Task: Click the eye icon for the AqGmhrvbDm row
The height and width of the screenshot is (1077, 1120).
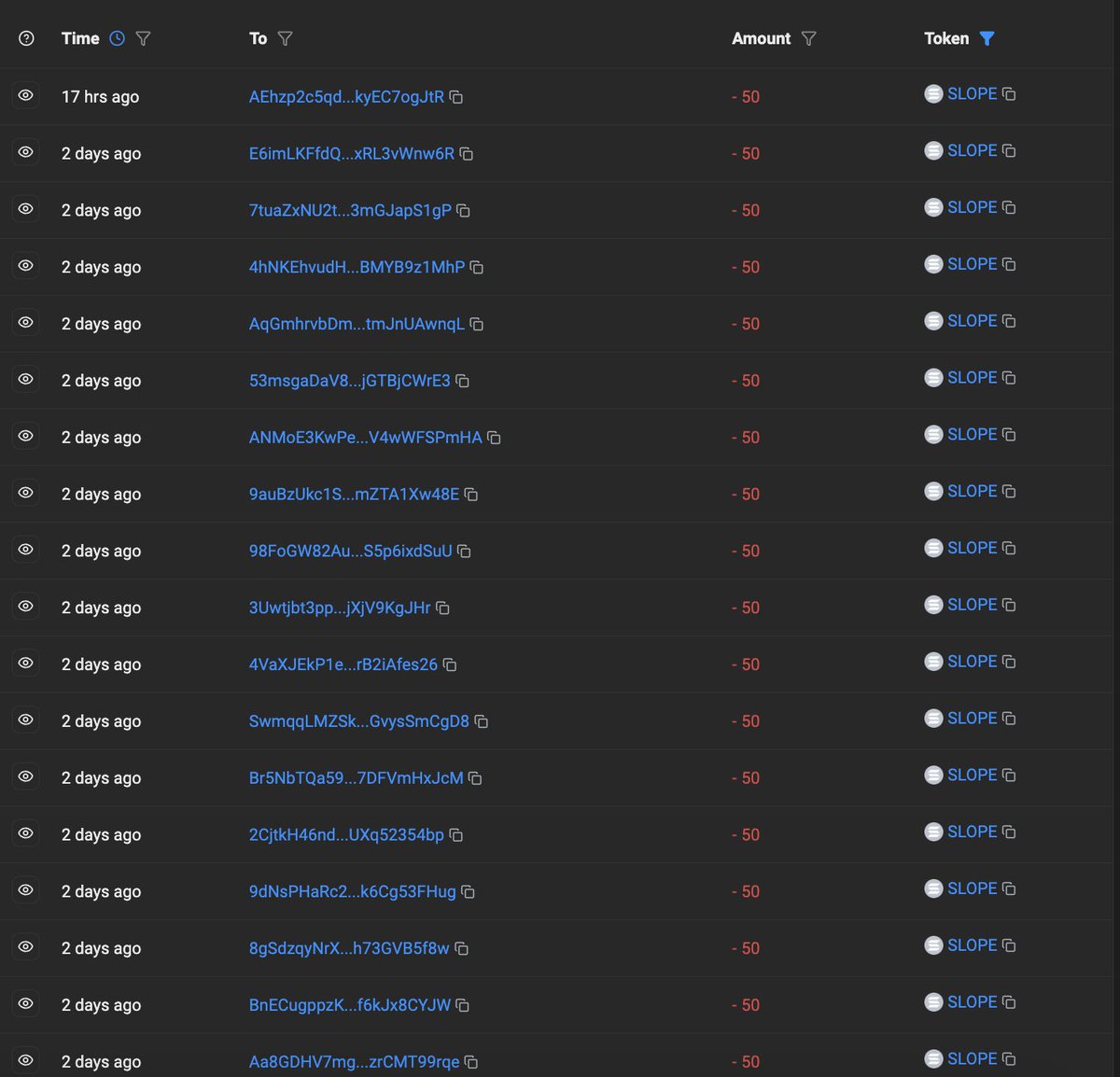Action: coord(26,323)
